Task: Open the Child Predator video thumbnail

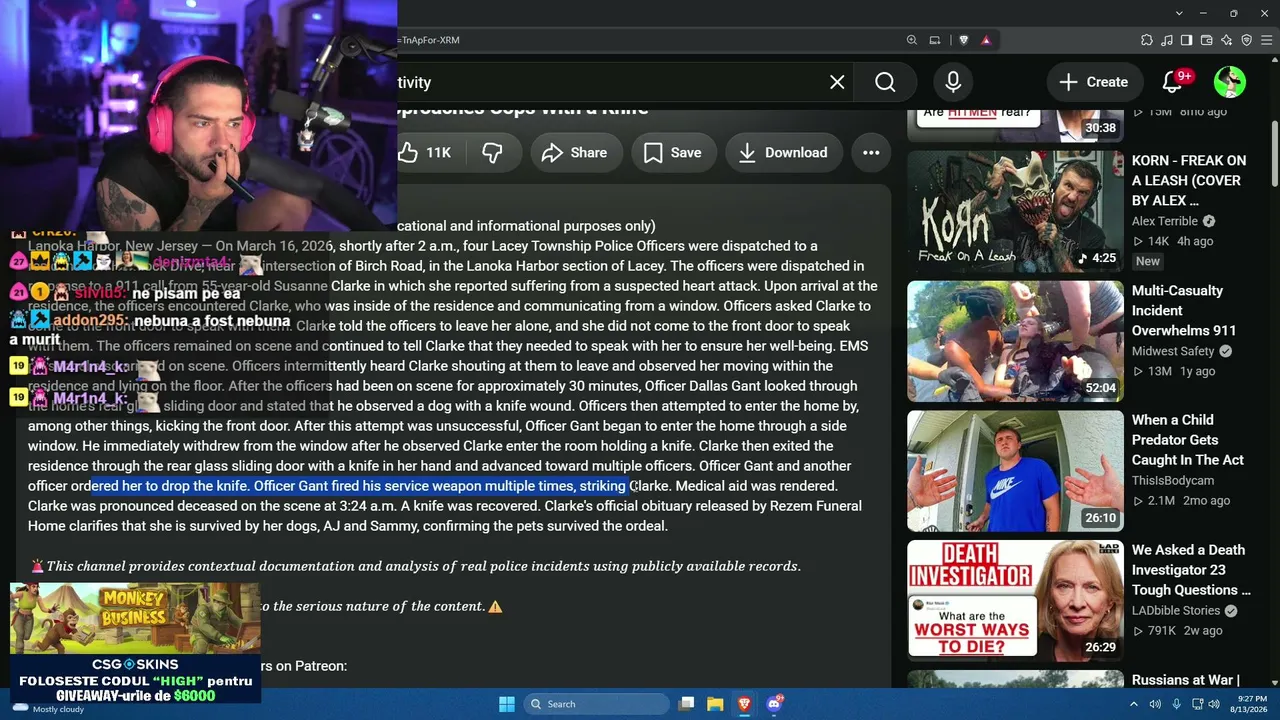Action: pos(1015,471)
